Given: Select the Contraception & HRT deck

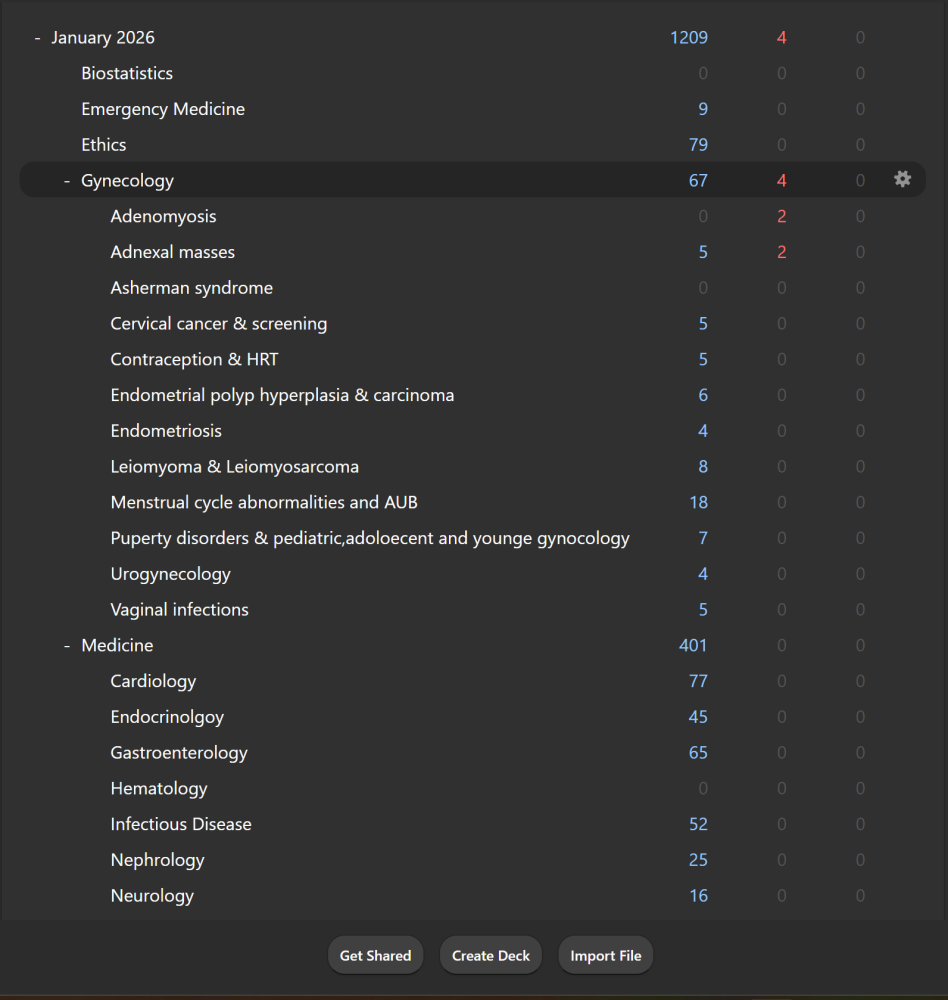Looking at the screenshot, I should 194,360.
